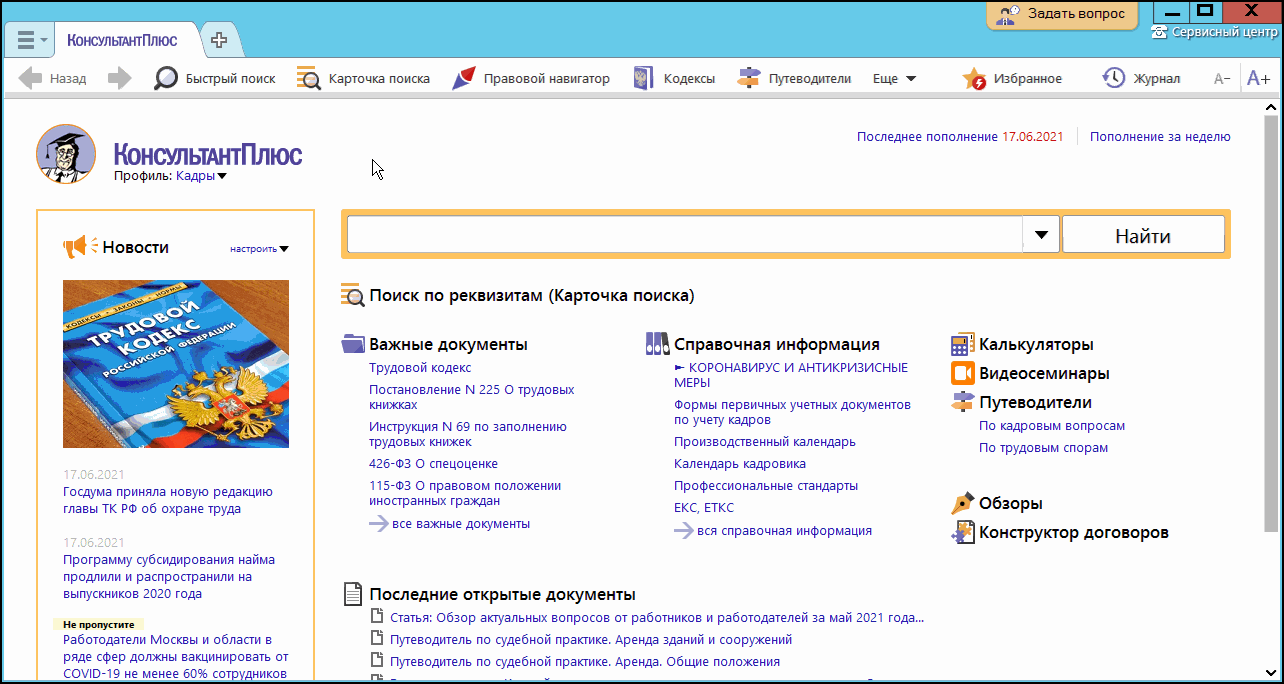
Task: Open Производственный календарь link
Action: point(765,442)
